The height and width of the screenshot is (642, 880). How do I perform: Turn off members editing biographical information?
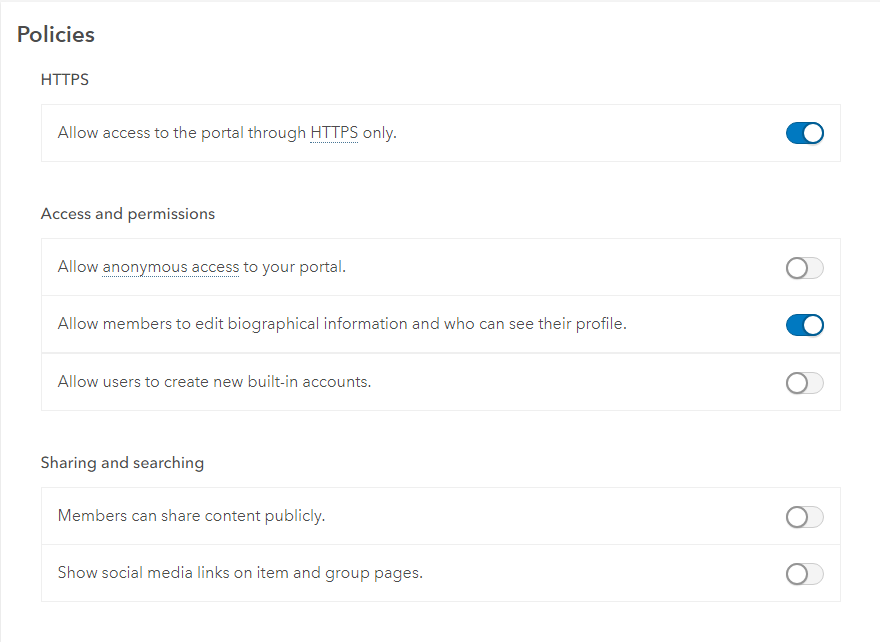click(804, 325)
